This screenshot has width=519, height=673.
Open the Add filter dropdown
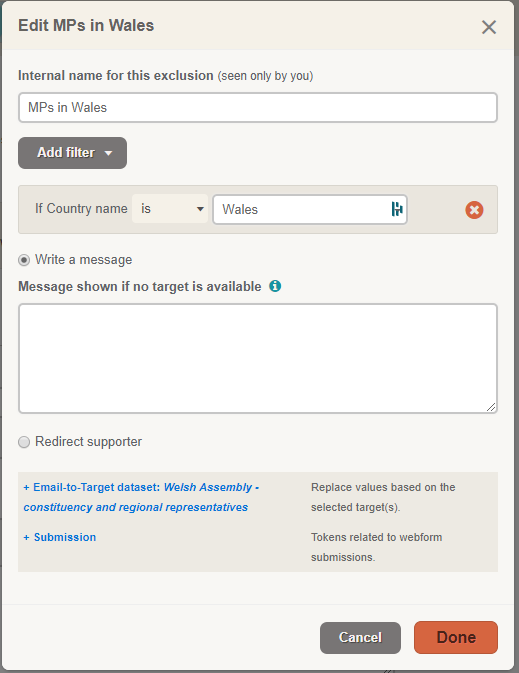click(x=73, y=153)
